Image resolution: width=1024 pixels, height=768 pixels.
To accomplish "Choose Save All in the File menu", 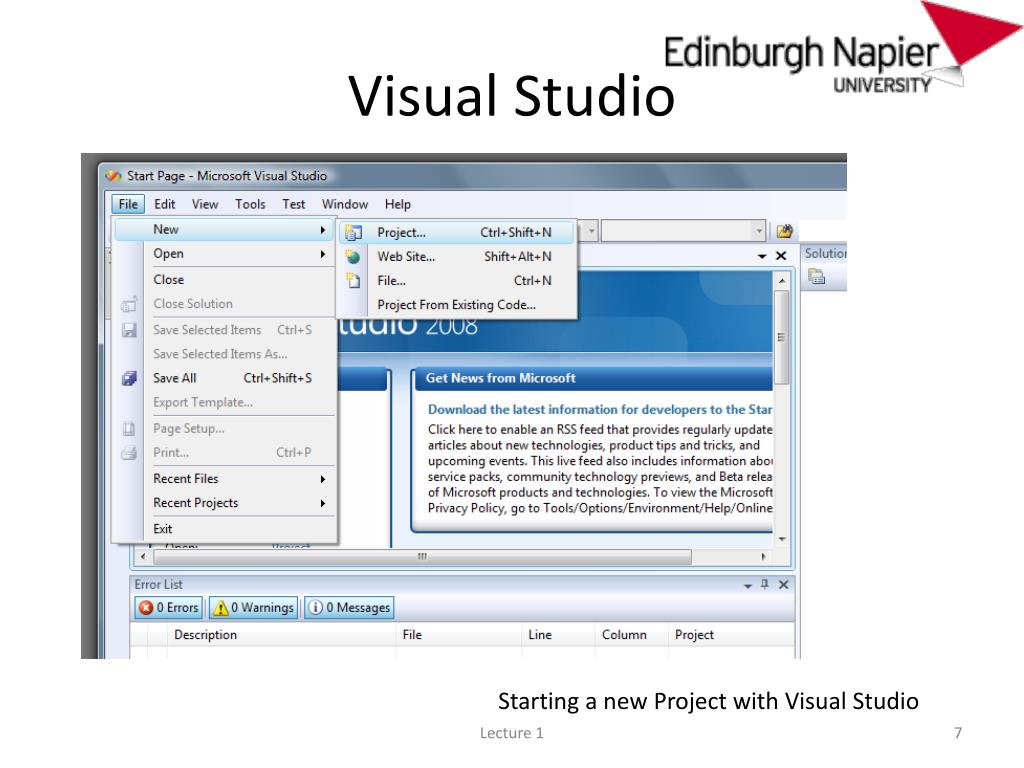I will pyautogui.click(x=174, y=378).
